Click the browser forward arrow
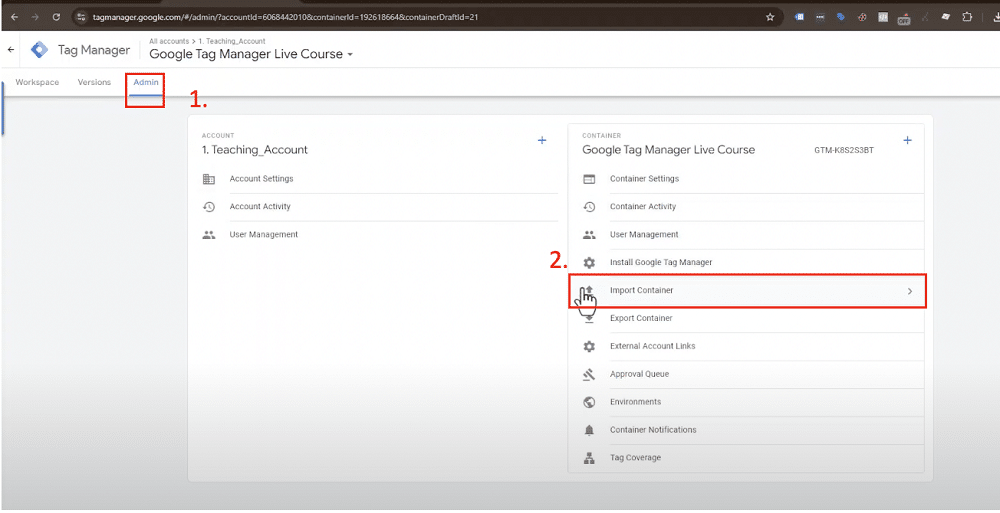The image size is (1000, 513). pyautogui.click(x=35, y=17)
